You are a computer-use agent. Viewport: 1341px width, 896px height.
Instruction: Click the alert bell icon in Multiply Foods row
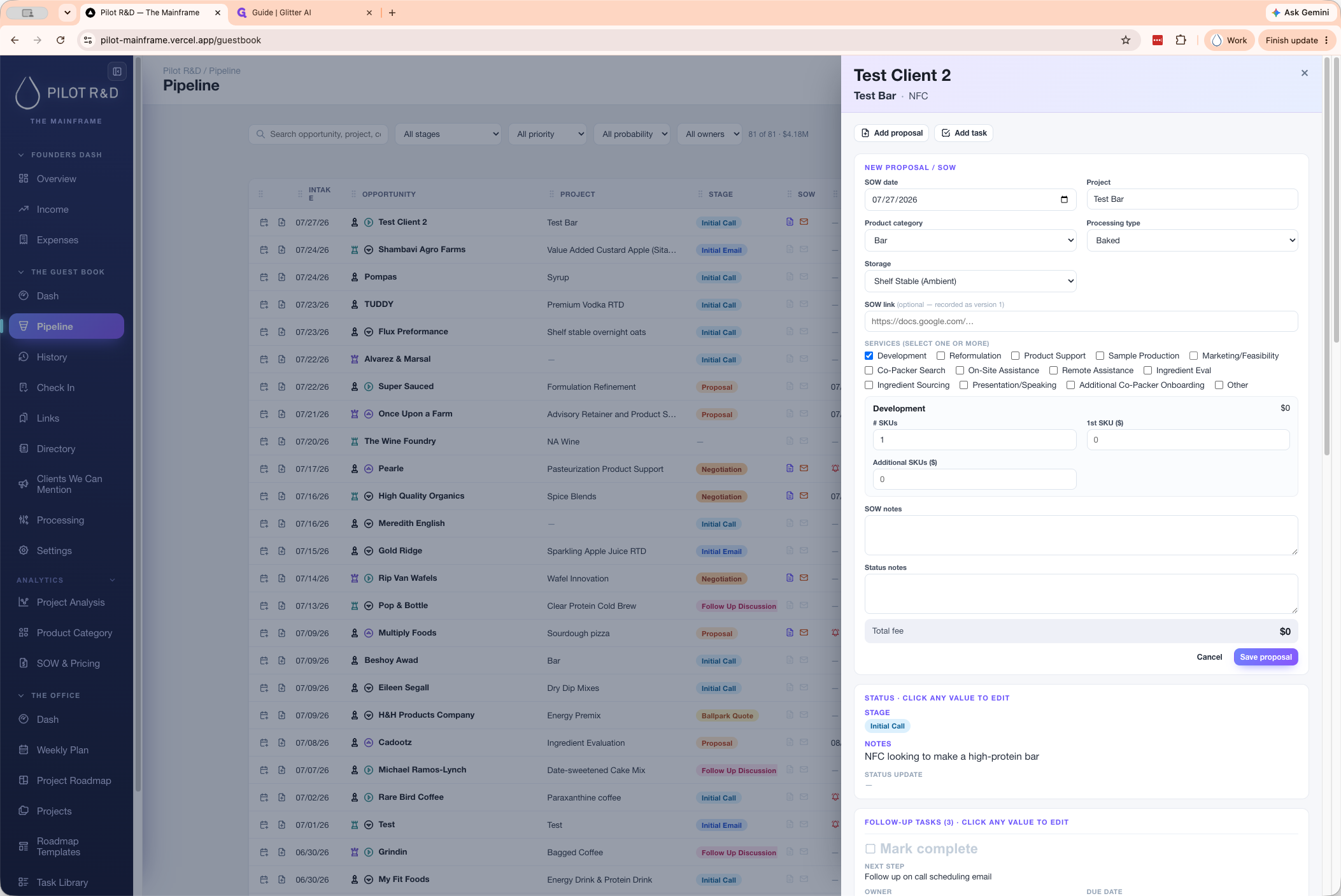(x=835, y=632)
